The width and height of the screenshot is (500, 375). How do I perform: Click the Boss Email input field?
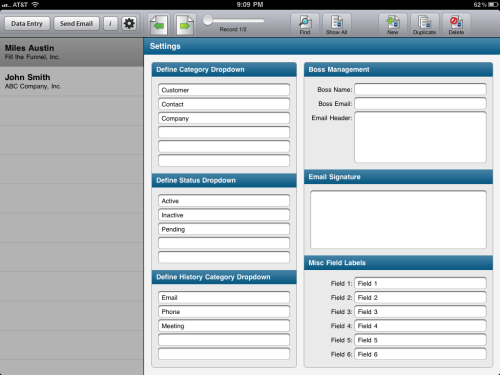420,103
